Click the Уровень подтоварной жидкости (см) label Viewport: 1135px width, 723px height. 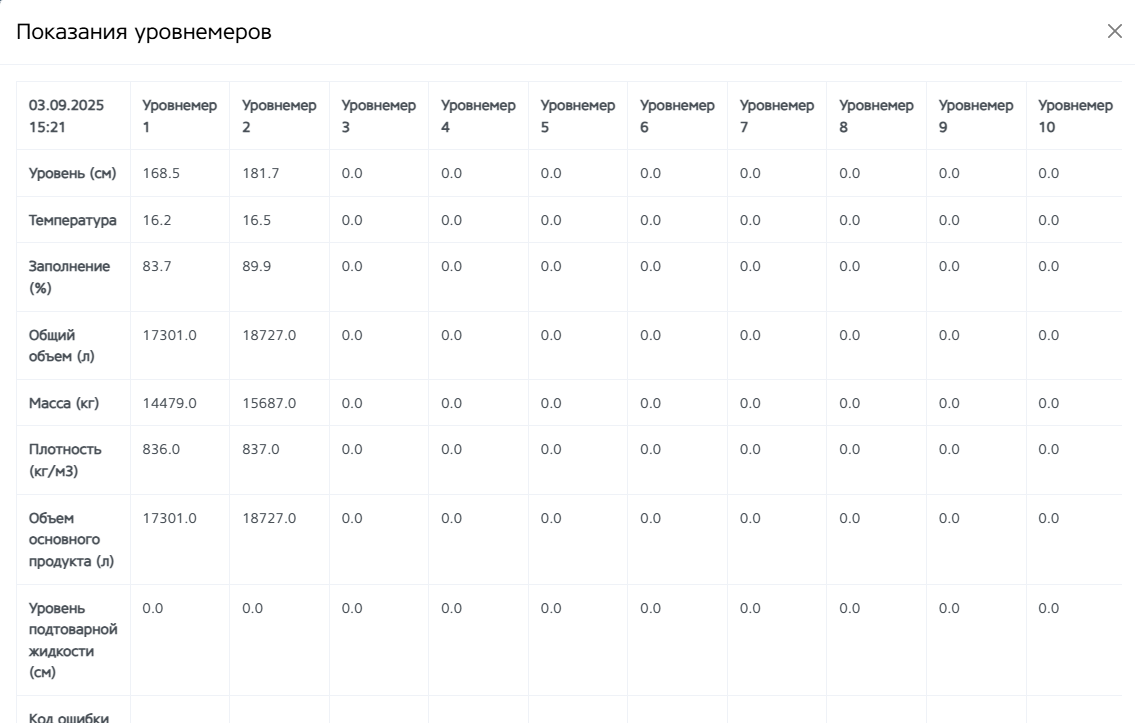(72, 640)
